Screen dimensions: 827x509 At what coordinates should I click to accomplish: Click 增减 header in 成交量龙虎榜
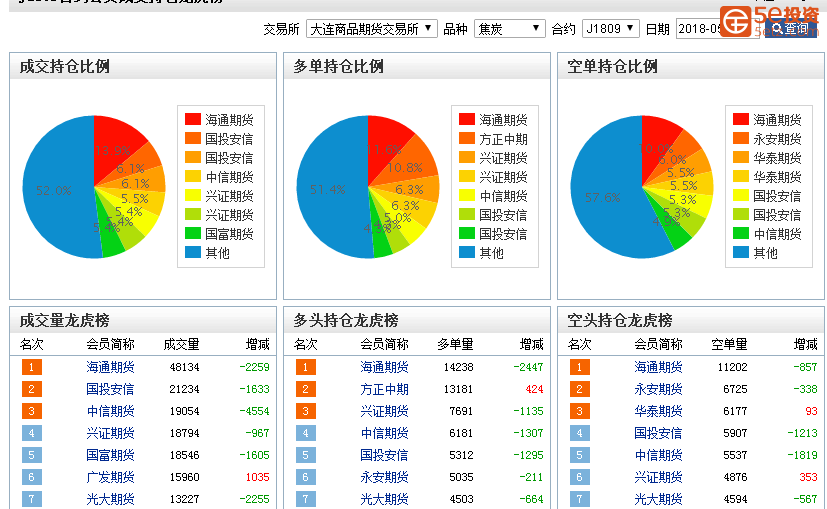point(257,344)
